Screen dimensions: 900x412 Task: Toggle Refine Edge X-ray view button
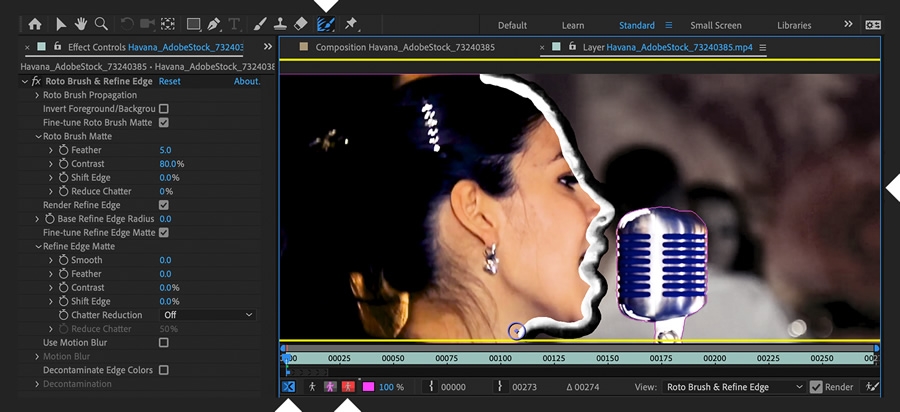288,387
